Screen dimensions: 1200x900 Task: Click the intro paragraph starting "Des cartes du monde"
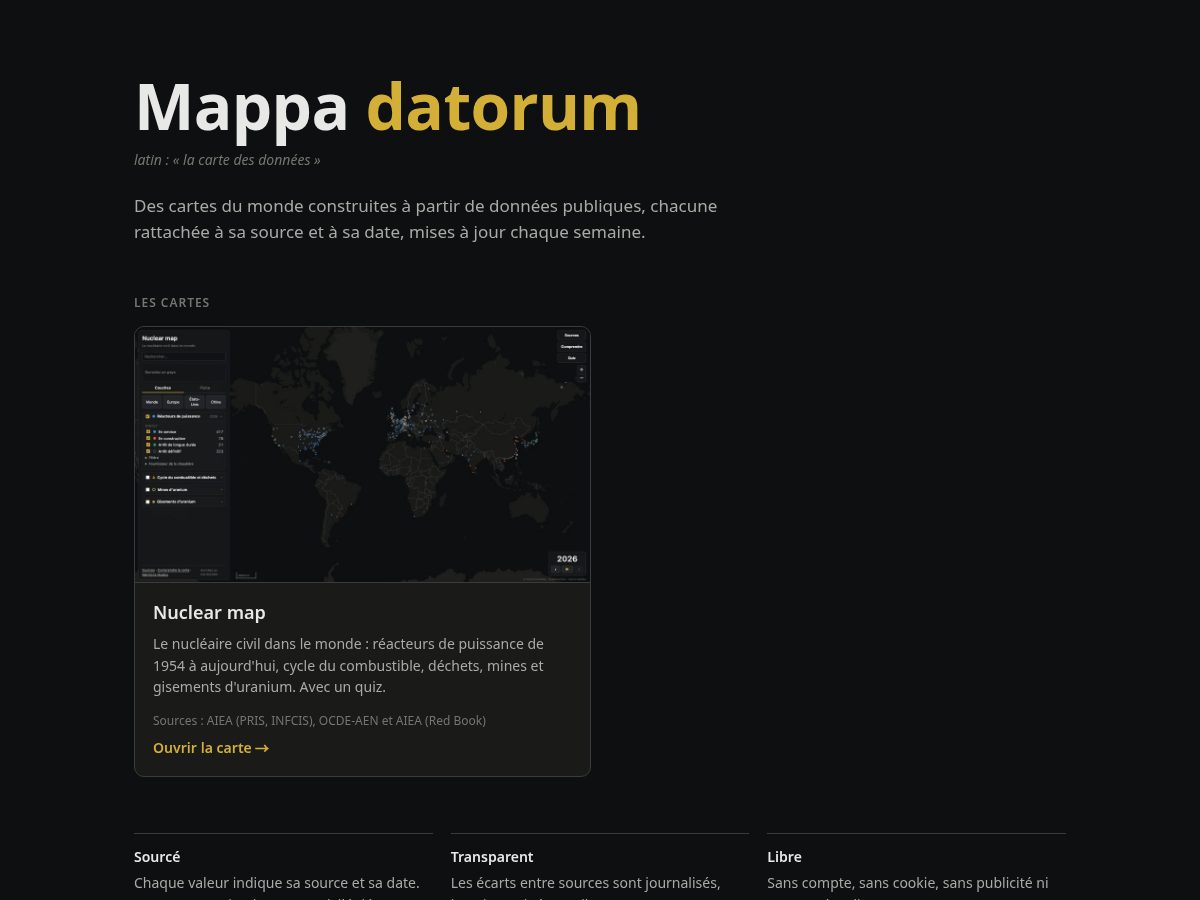click(x=426, y=219)
